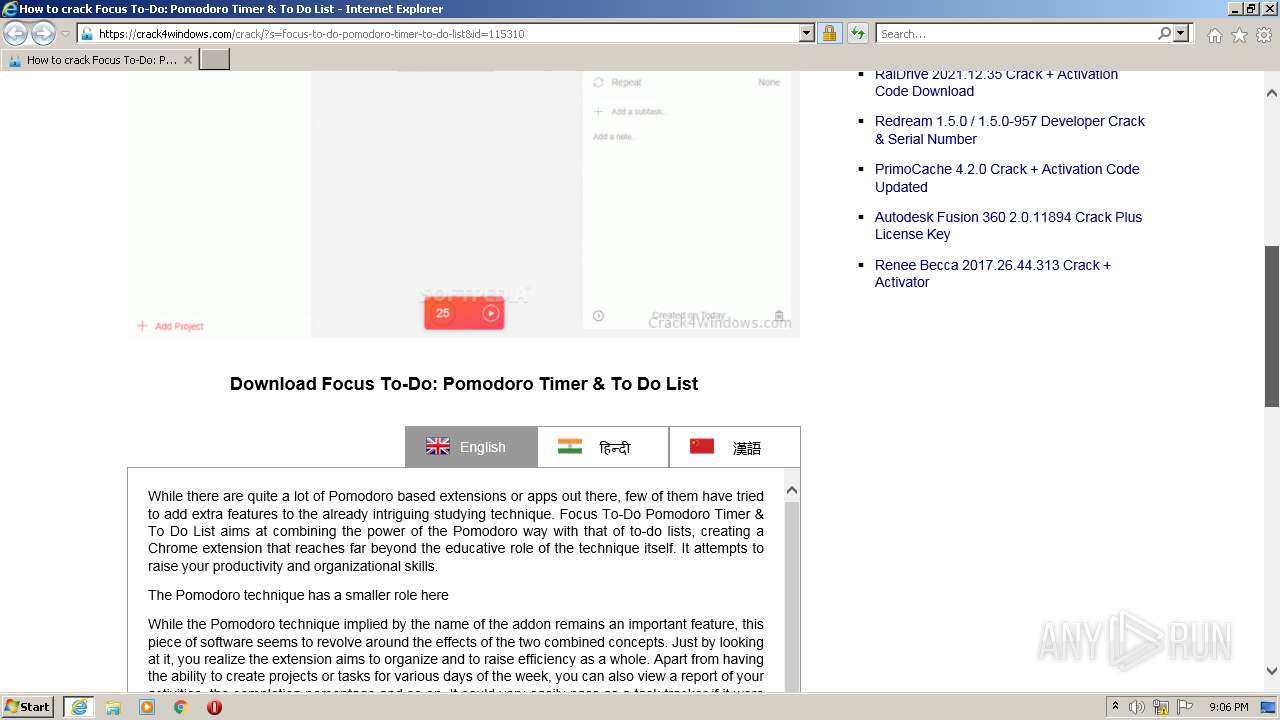Click 'The Pomodoro technique has a smaller role here'
This screenshot has width=1280, height=720.
(298, 595)
